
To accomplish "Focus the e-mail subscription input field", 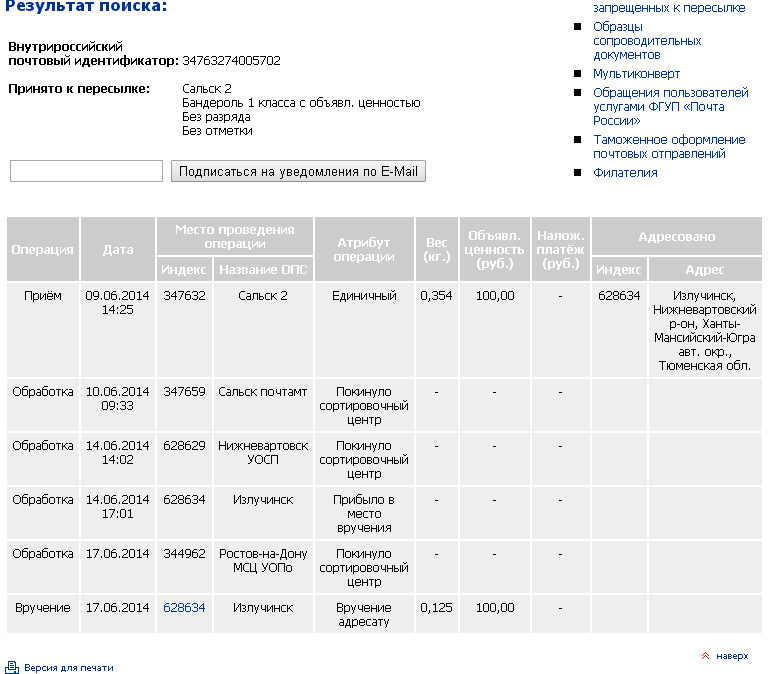I will tap(86, 171).
